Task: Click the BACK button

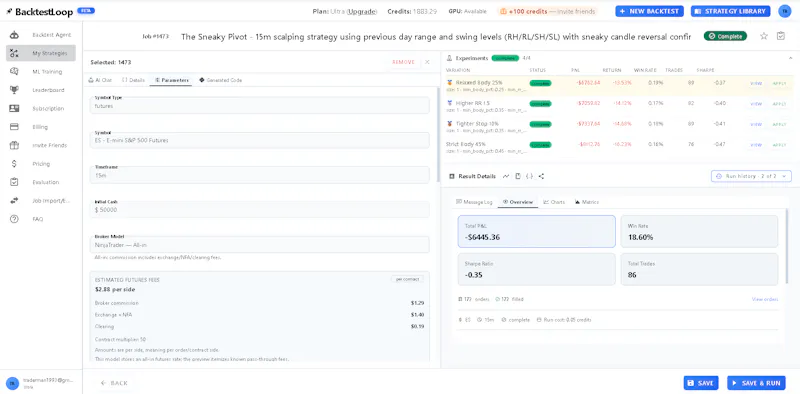Action: pyautogui.click(x=114, y=383)
